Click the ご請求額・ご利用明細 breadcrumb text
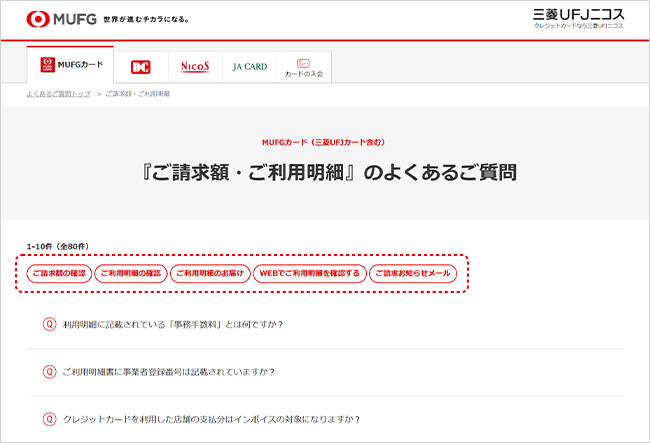 [x=137, y=93]
